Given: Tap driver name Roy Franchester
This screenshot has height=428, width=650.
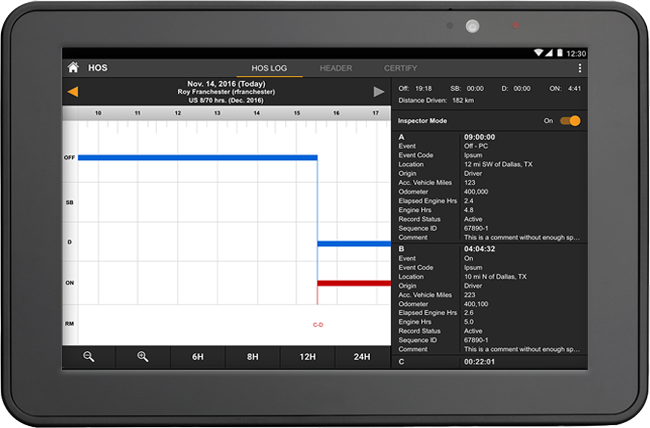Looking at the screenshot, I should pos(226,92).
